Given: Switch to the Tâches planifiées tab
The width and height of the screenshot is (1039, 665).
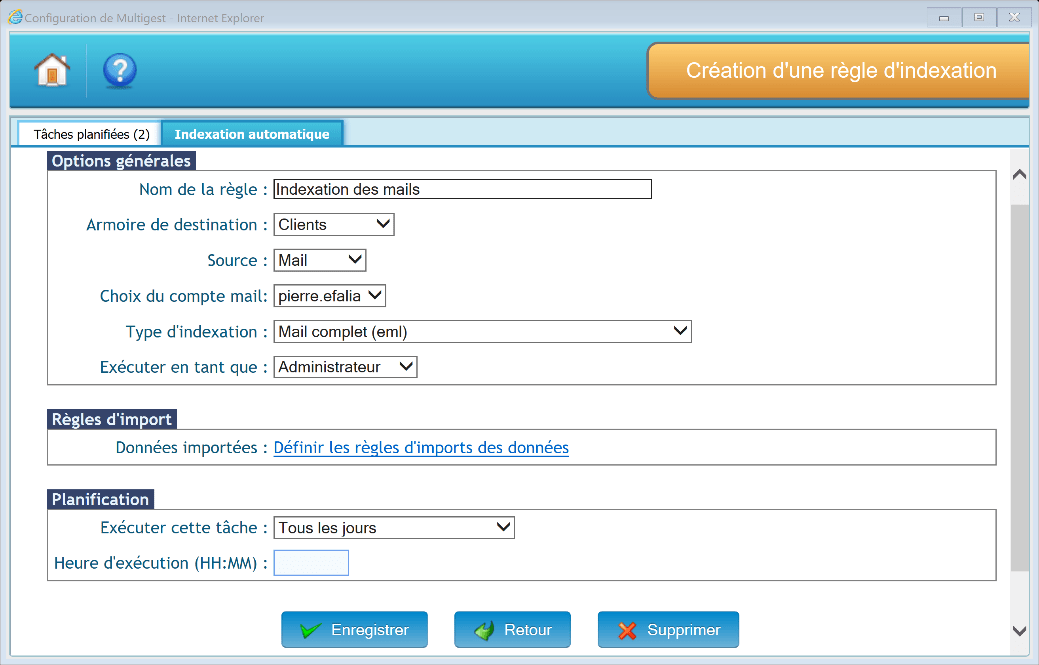Looking at the screenshot, I should (x=91, y=134).
